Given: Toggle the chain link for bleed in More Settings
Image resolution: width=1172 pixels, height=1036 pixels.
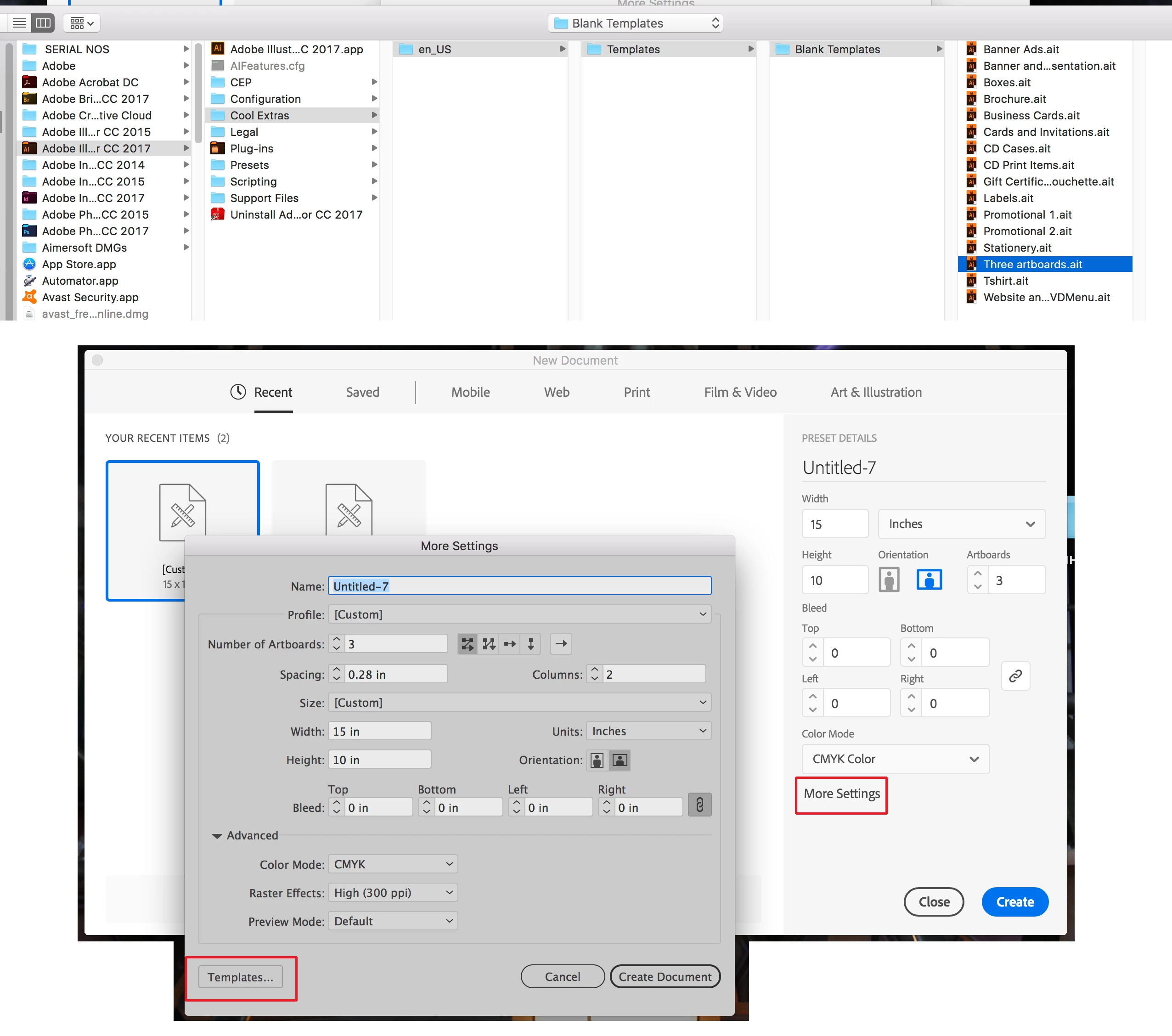Looking at the screenshot, I should point(699,805).
